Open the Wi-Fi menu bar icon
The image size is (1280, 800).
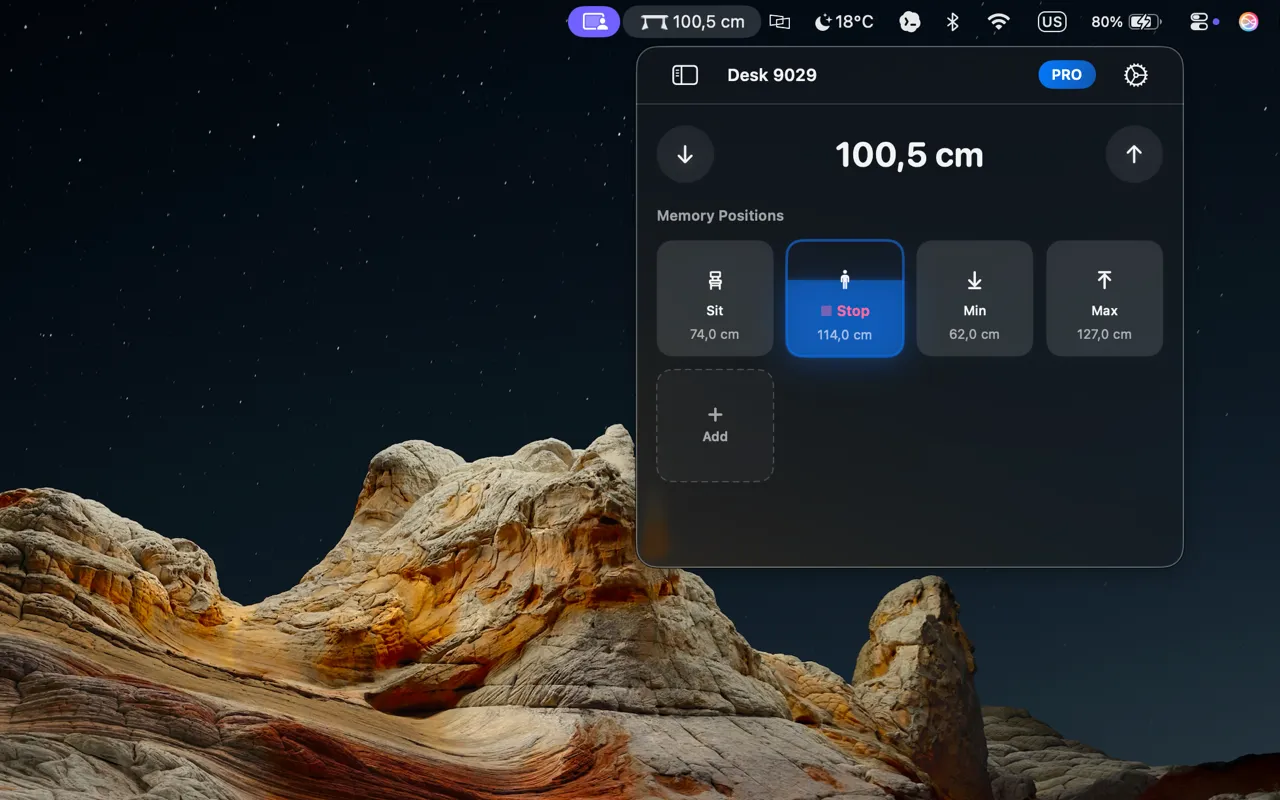pyautogui.click(x=998, y=22)
